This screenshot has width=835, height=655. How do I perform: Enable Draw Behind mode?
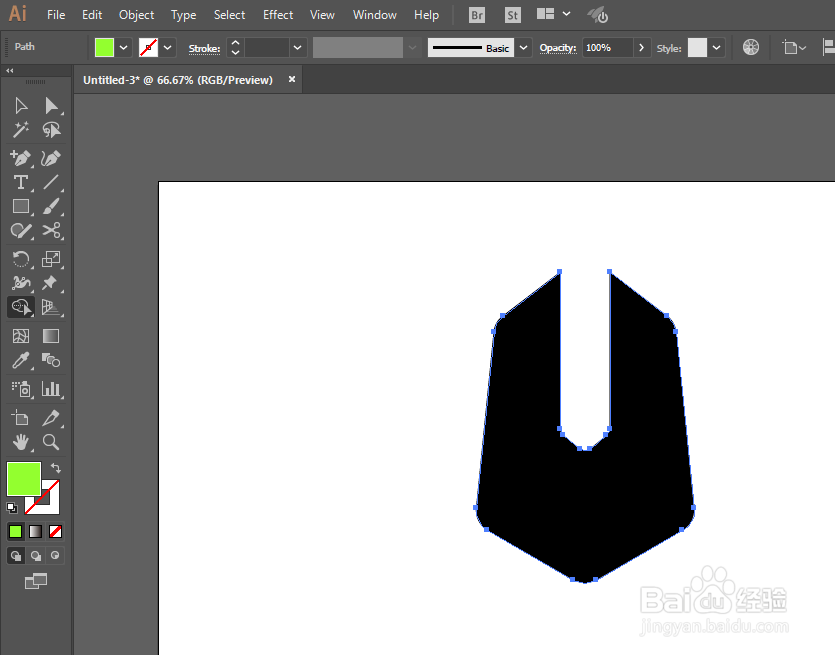36,556
